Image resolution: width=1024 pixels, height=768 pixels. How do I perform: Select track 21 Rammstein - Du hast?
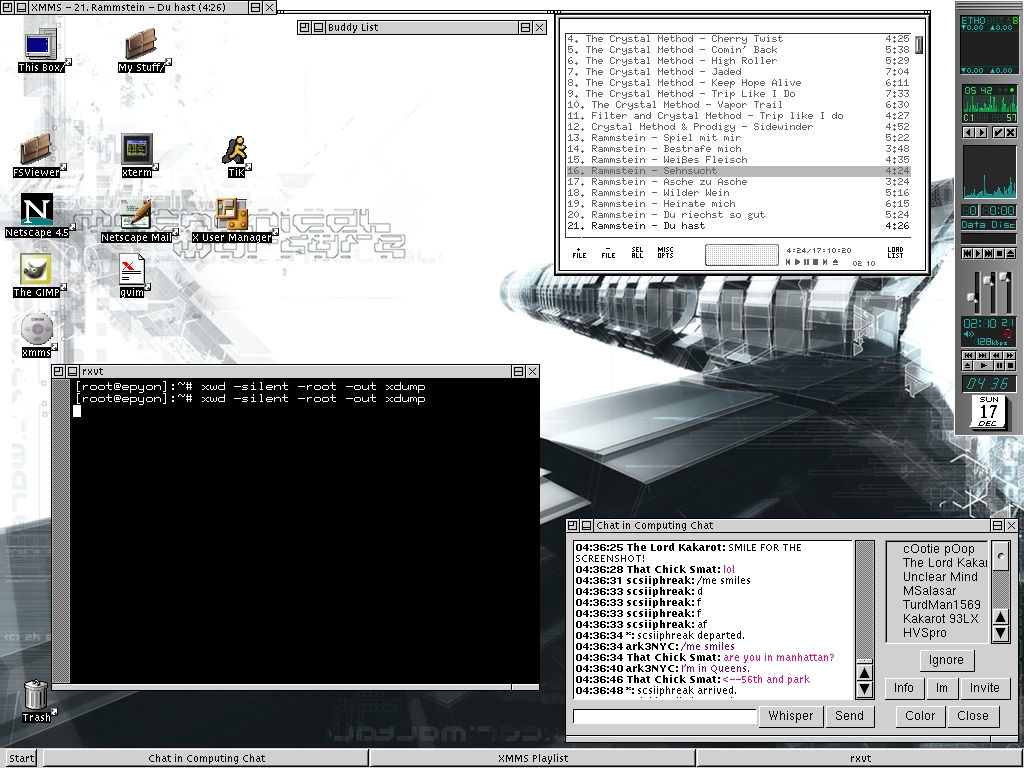pos(738,226)
